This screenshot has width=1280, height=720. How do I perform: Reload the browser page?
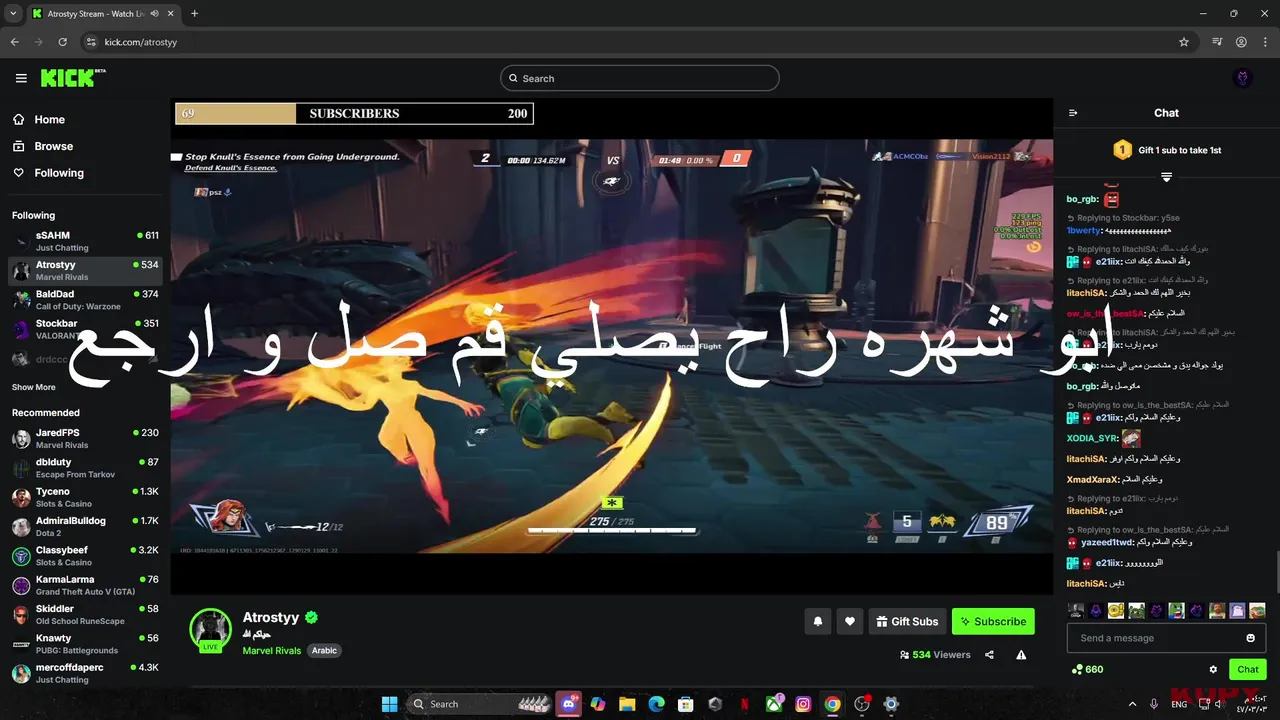pyautogui.click(x=62, y=42)
